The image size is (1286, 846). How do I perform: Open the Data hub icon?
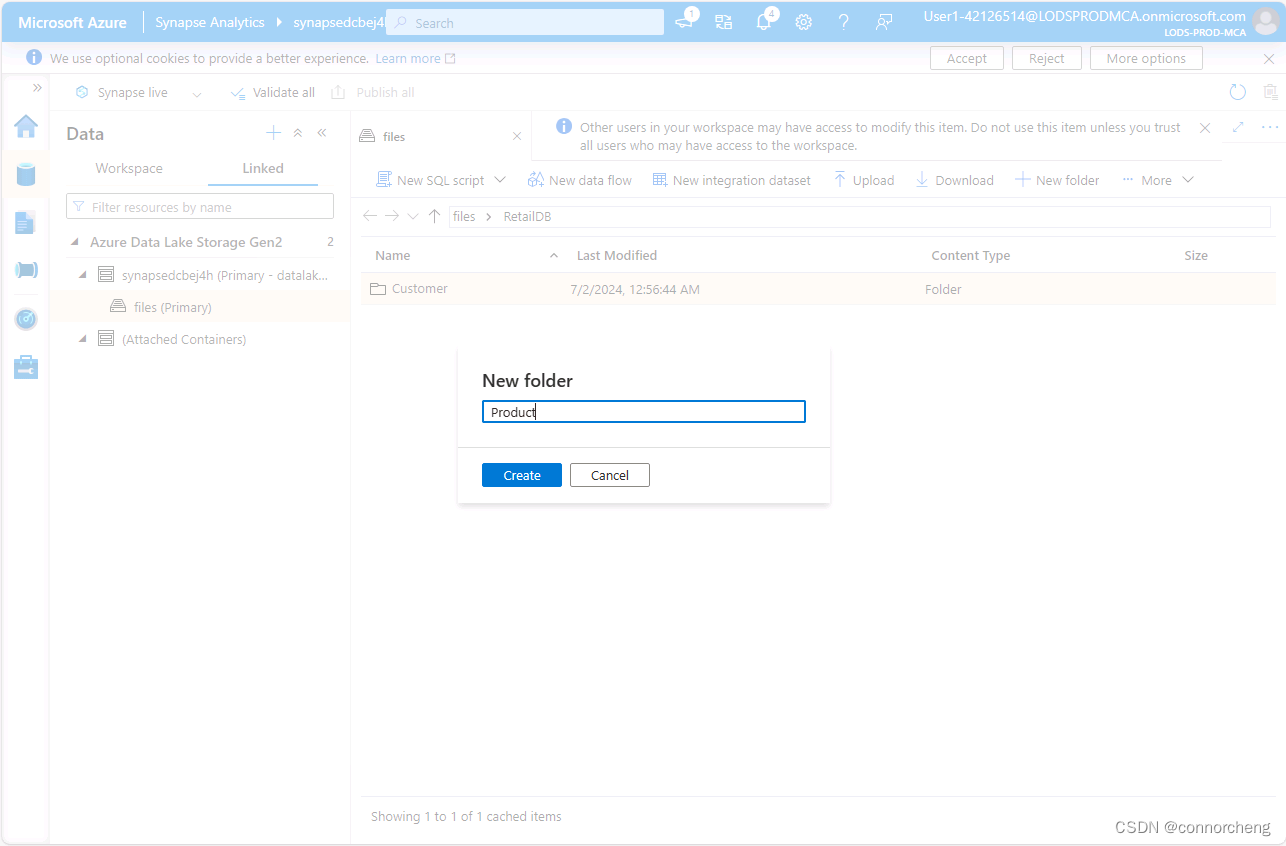(26, 174)
